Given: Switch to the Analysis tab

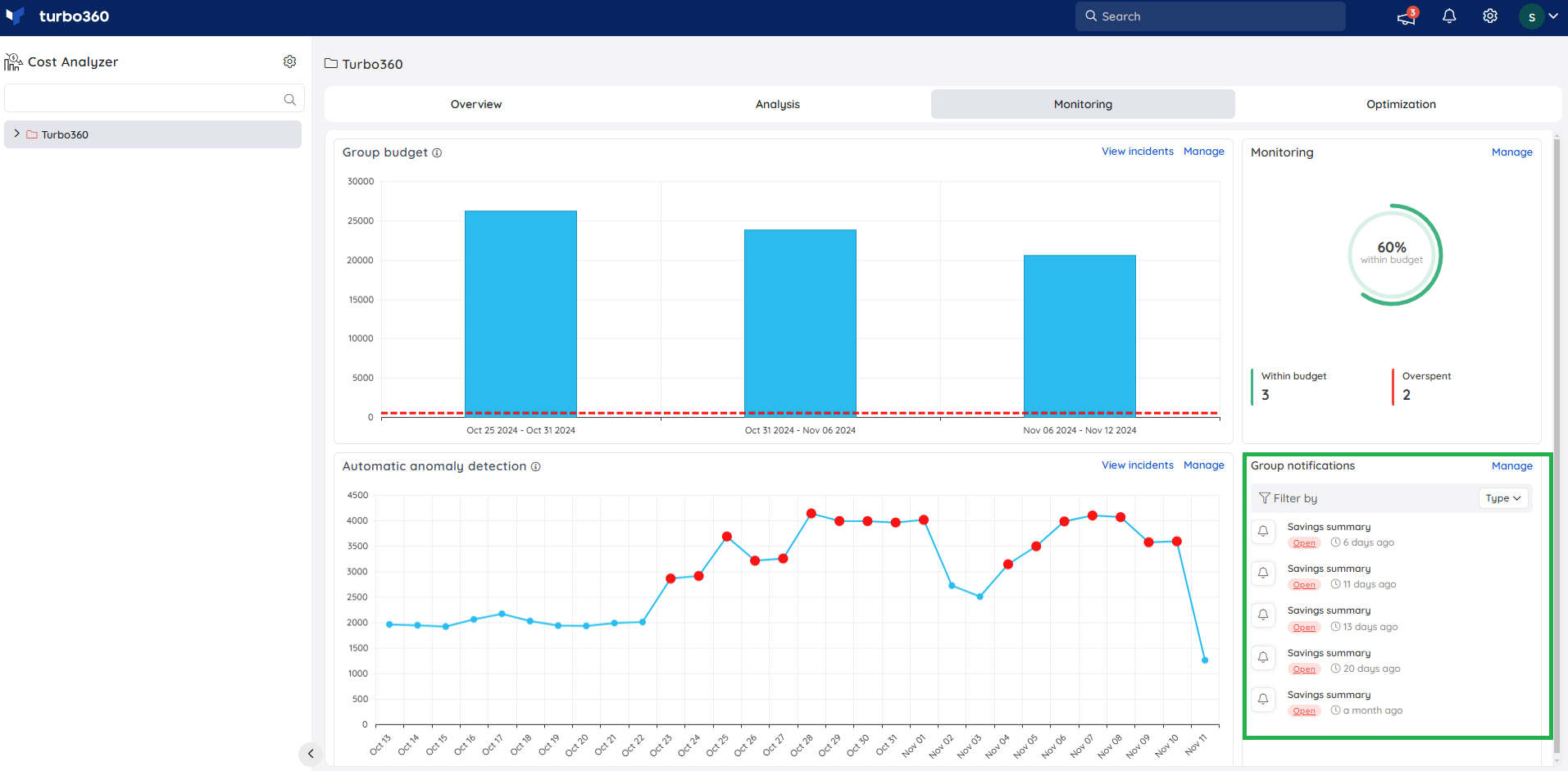Looking at the screenshot, I should (778, 104).
